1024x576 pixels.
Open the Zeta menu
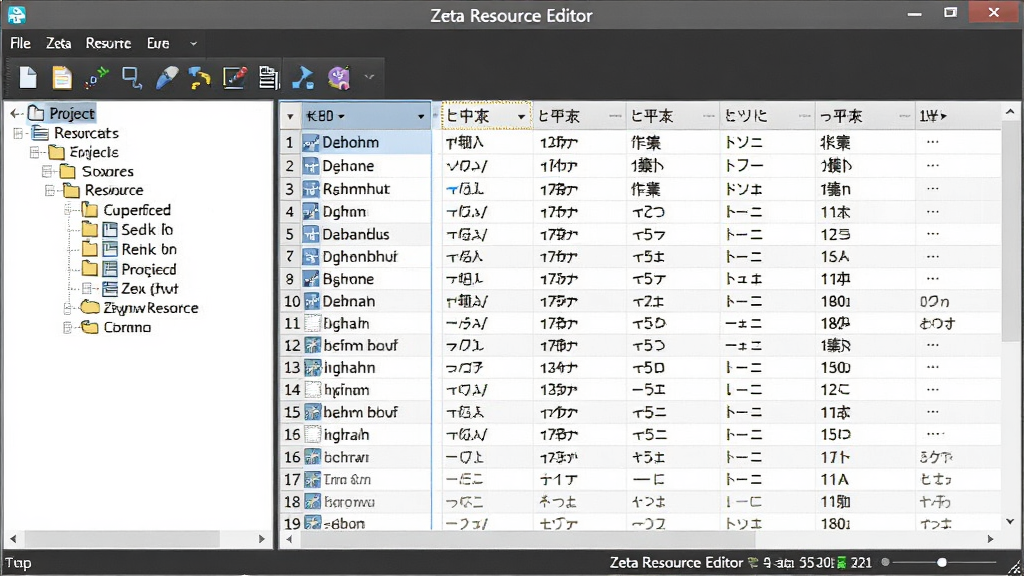coord(58,43)
